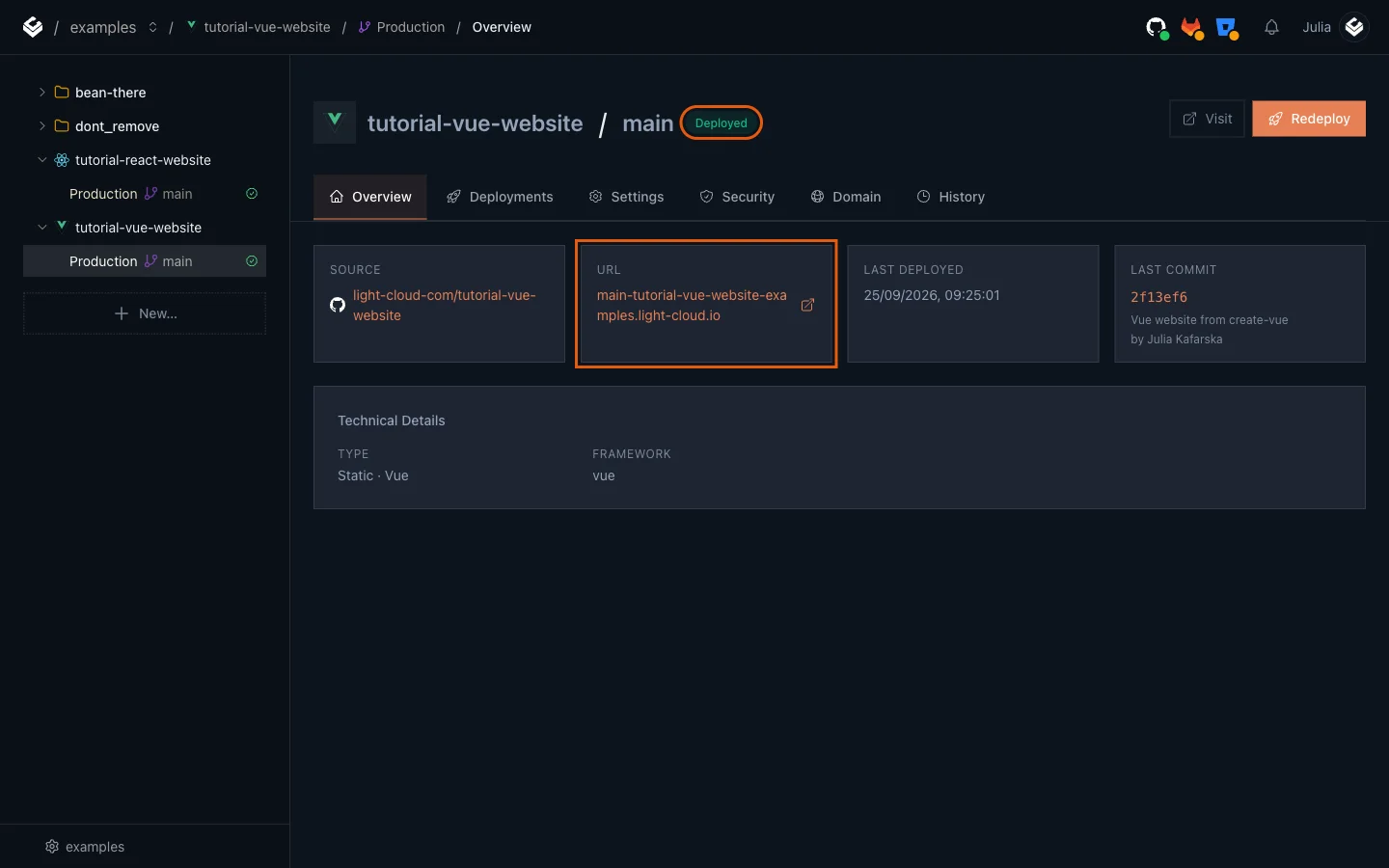Click the 'Vue website from create-vue' commit message

tap(1210, 320)
